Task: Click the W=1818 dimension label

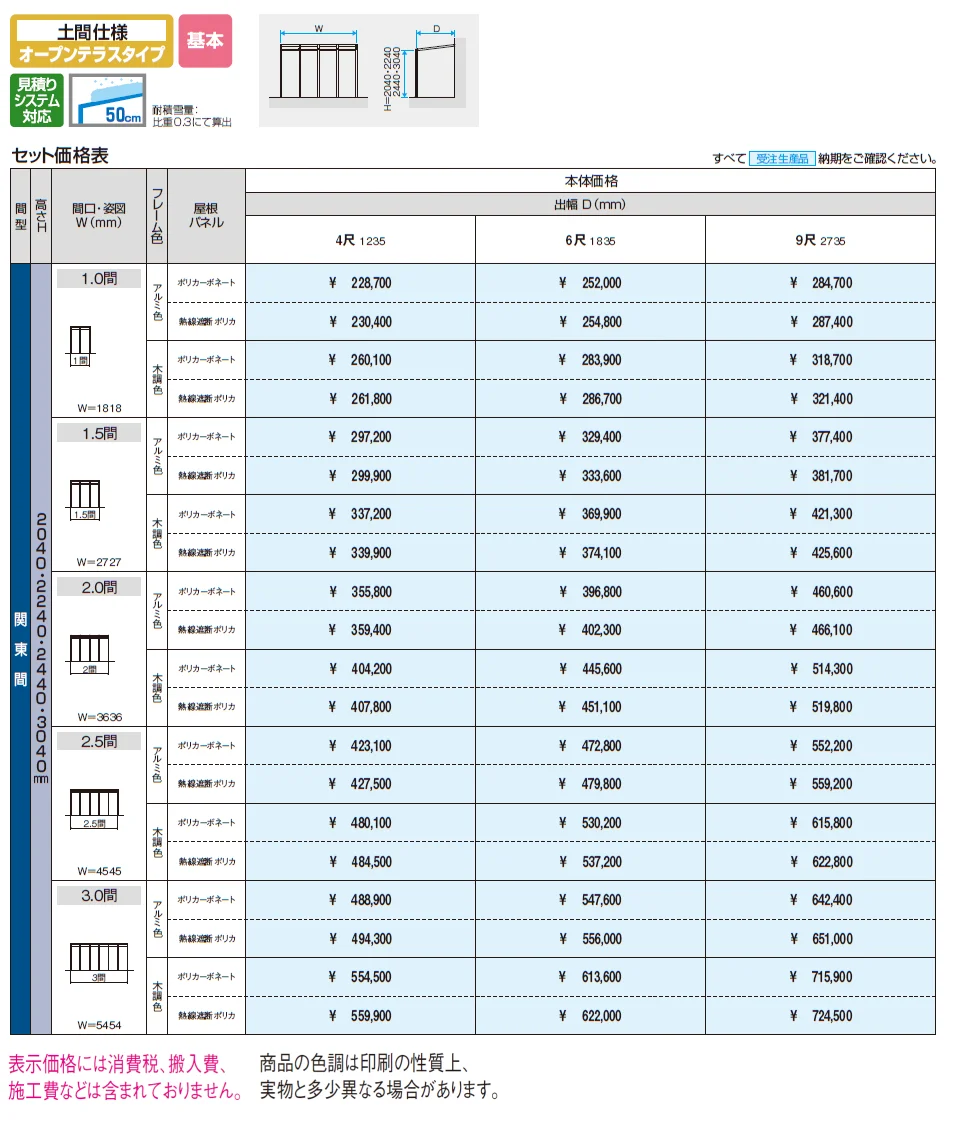Action: [x=99, y=408]
